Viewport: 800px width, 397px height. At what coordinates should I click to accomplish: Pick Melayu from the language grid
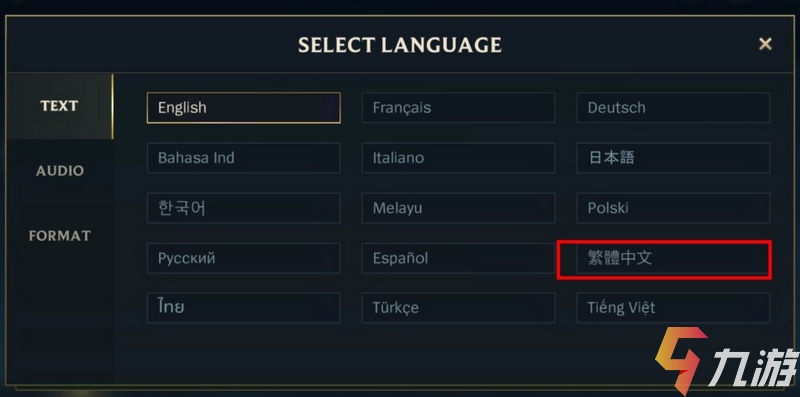(458, 208)
